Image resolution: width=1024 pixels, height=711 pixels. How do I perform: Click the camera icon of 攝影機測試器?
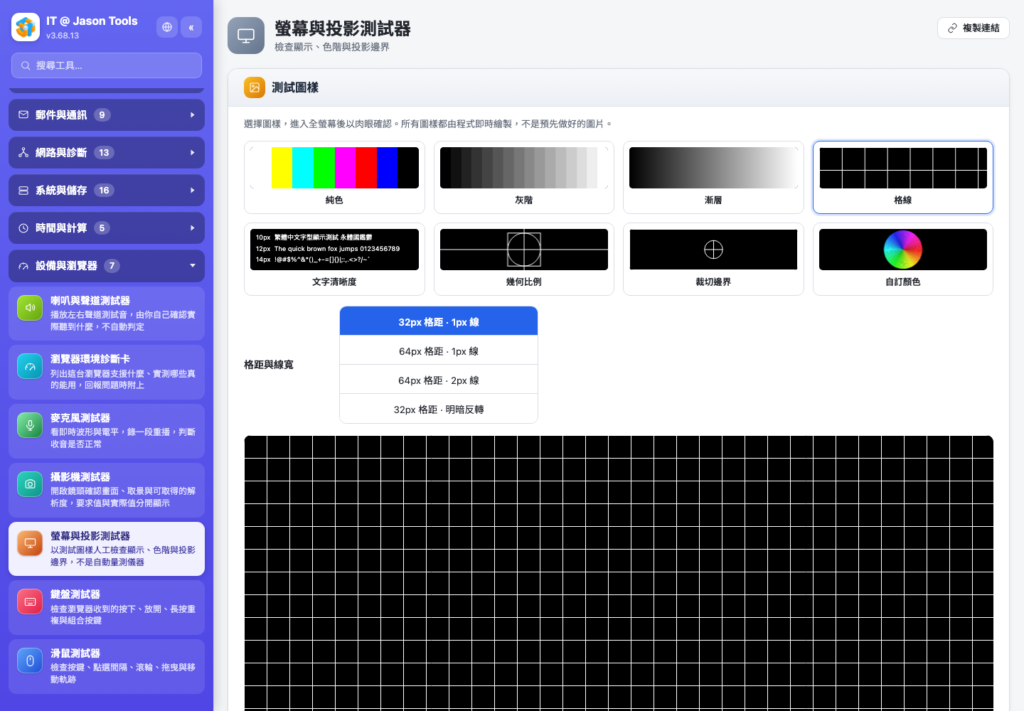click(x=30, y=484)
